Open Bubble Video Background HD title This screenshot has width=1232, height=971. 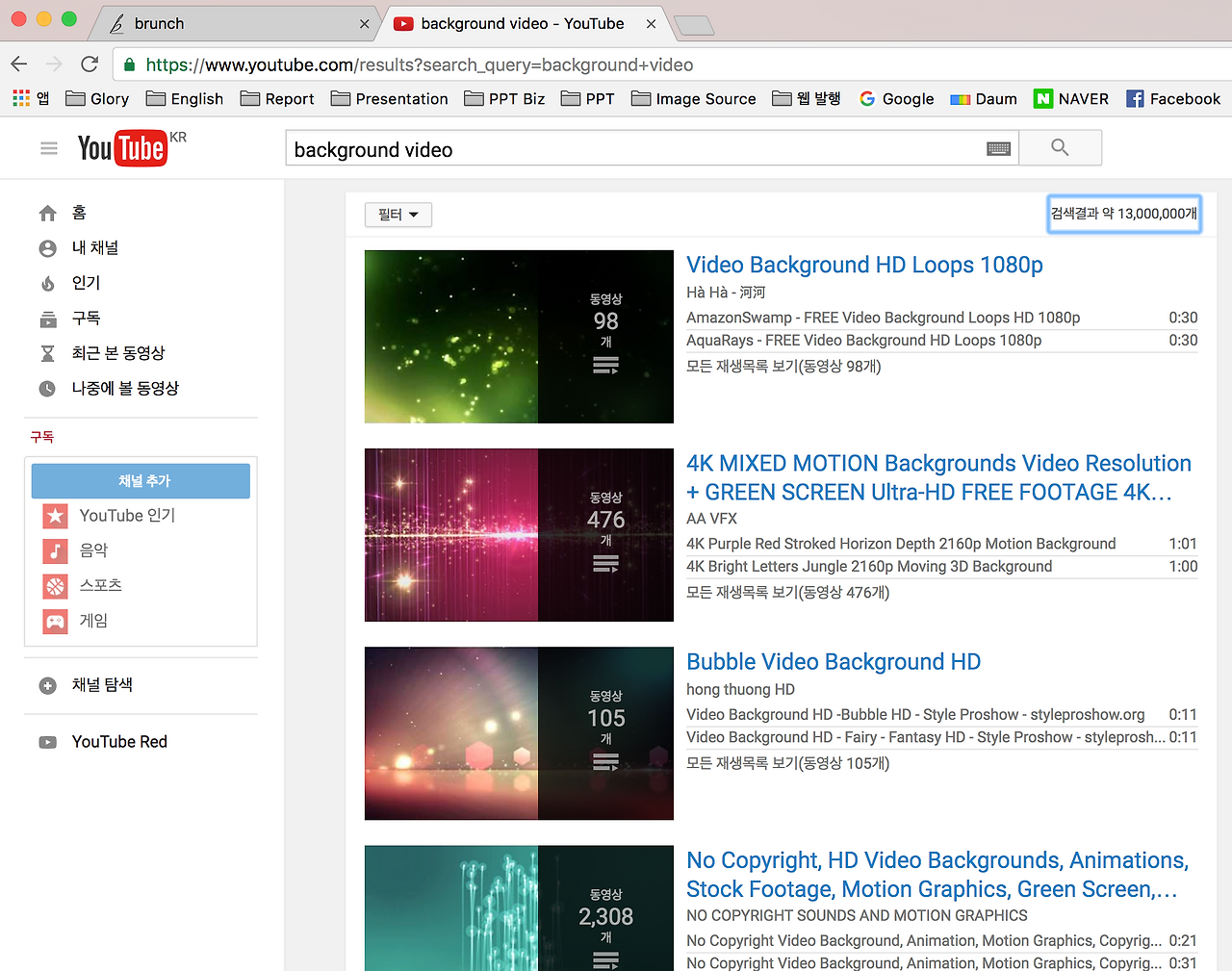tap(834, 662)
